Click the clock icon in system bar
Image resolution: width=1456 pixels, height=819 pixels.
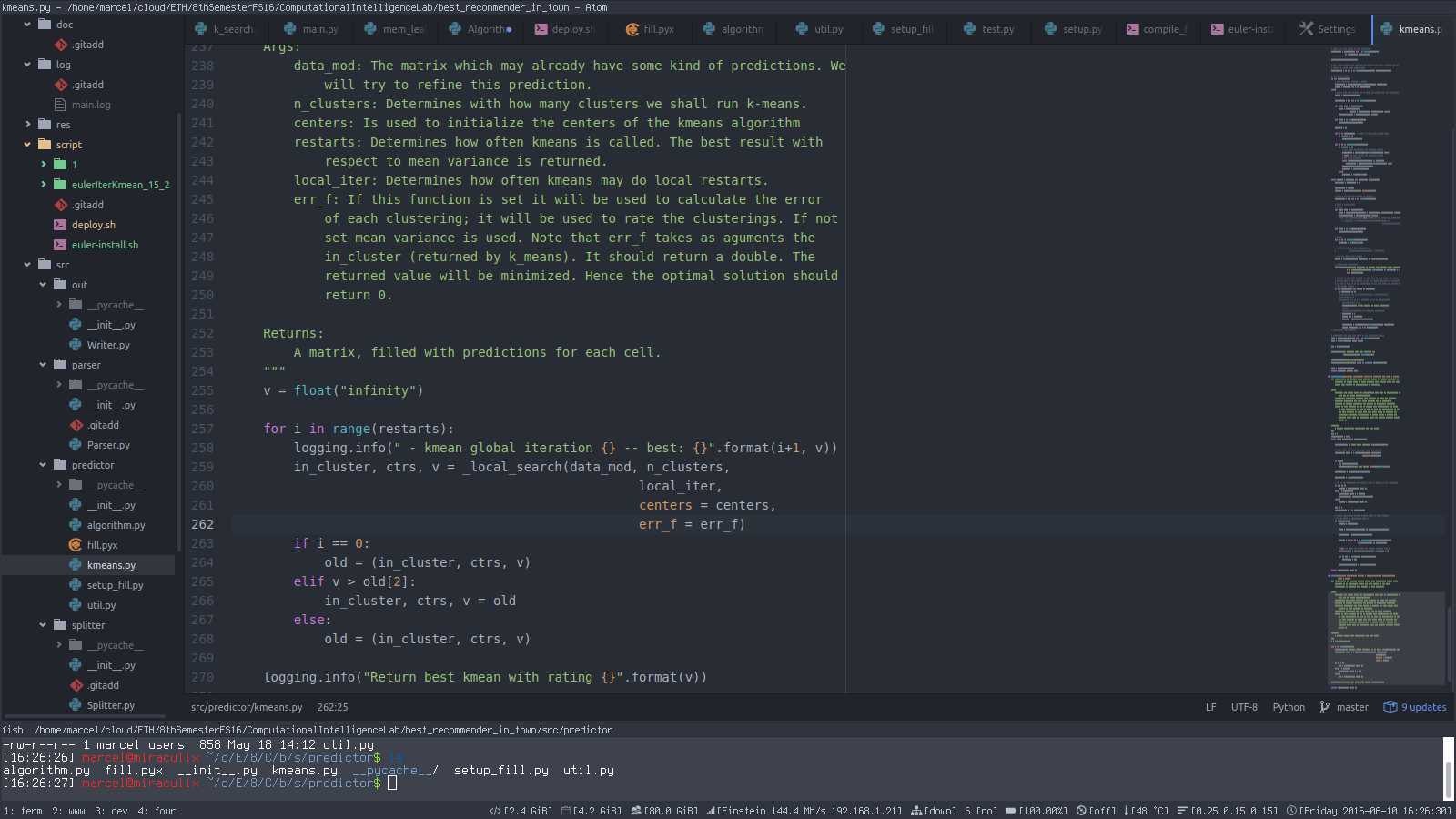click(1291, 811)
